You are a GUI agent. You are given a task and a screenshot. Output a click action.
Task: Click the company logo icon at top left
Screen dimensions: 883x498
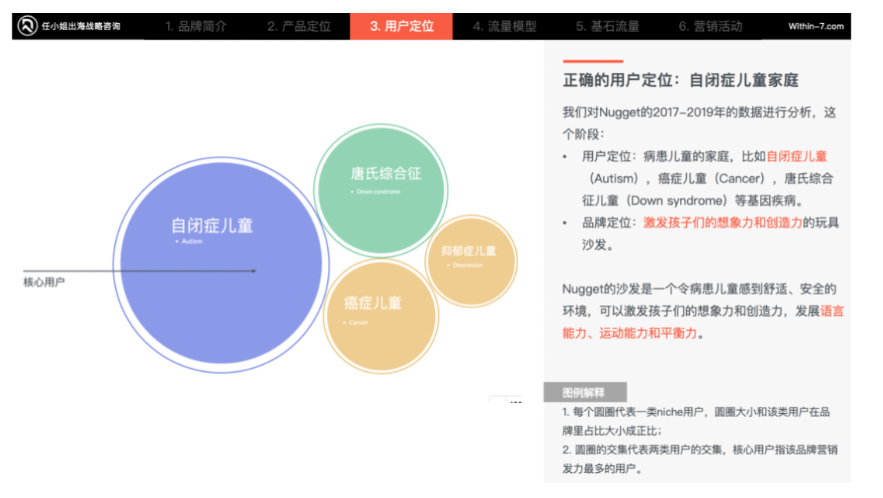[x=28, y=26]
